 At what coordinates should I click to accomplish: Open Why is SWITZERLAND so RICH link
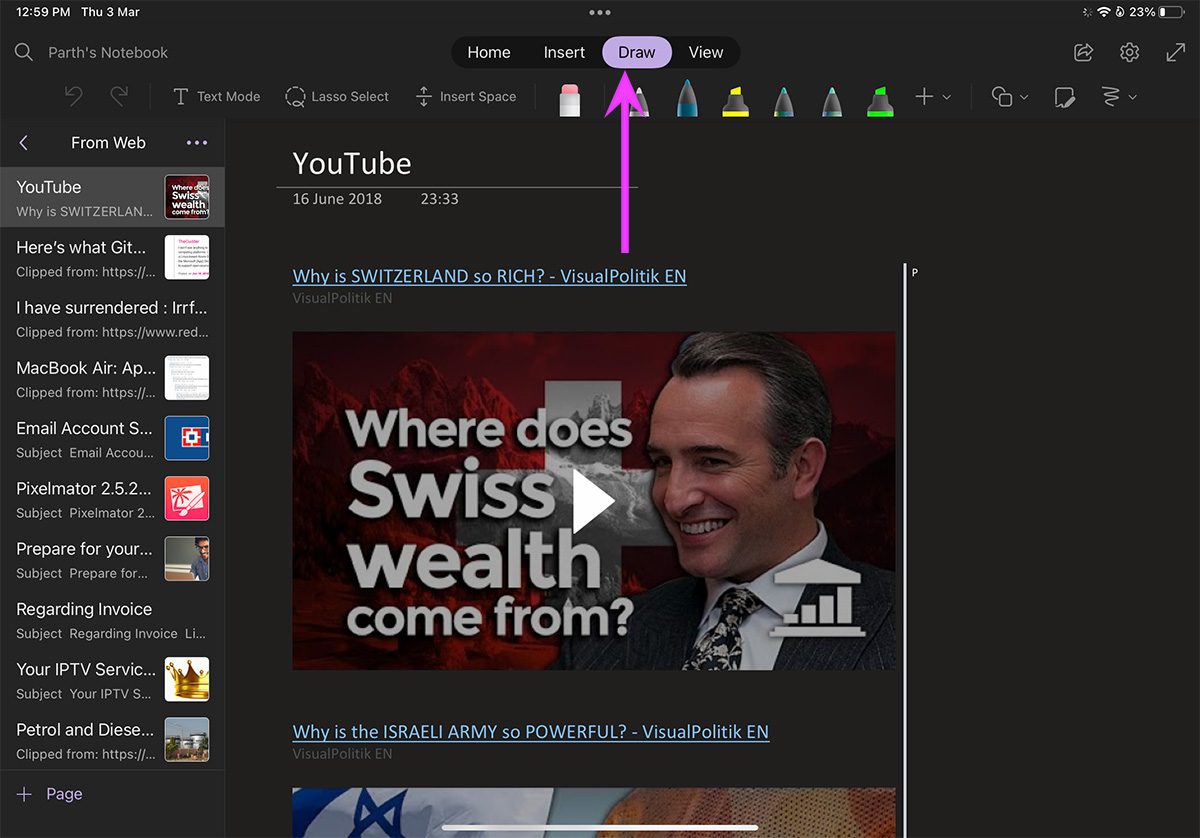489,276
